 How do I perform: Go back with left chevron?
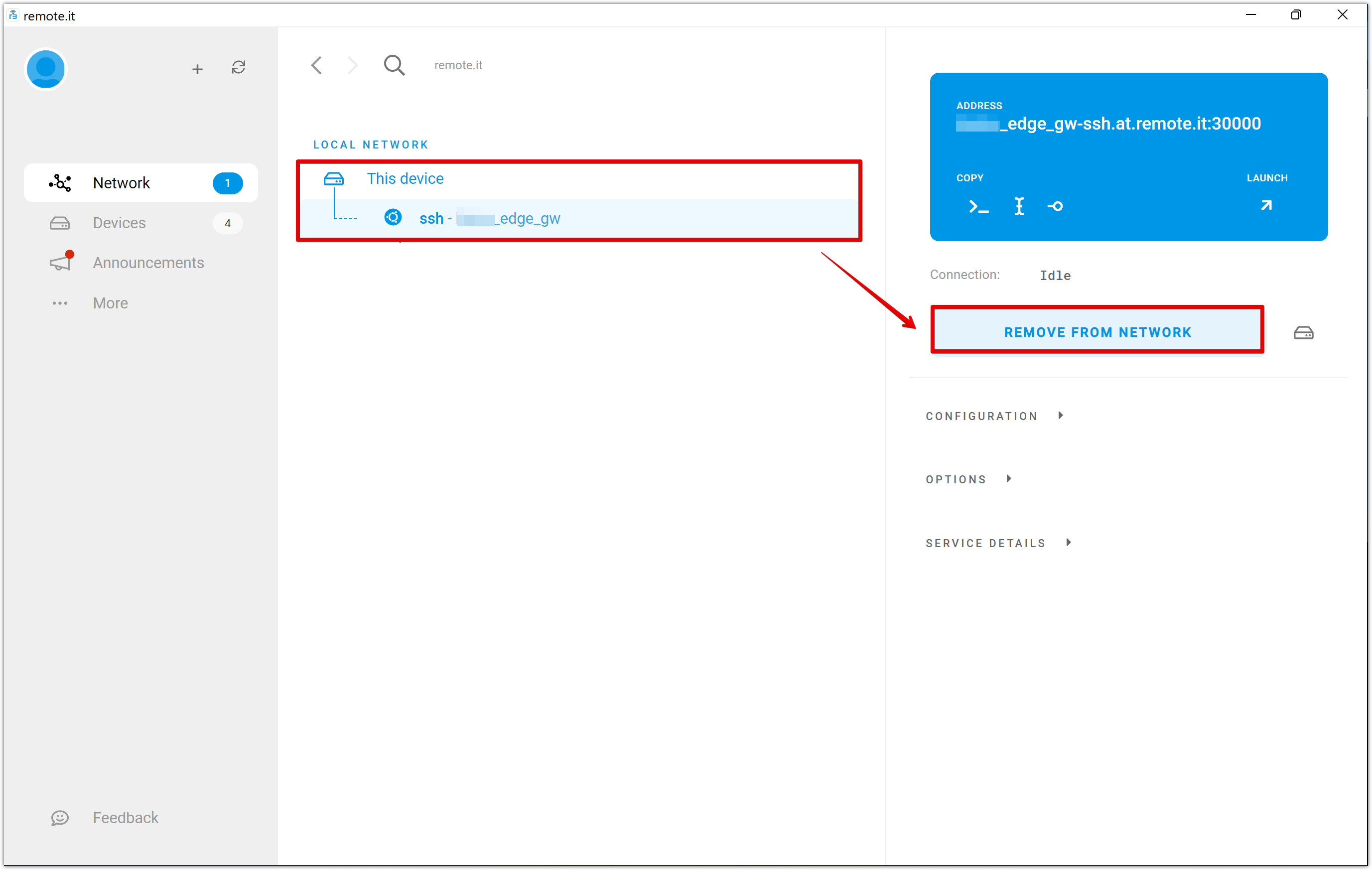(317, 65)
